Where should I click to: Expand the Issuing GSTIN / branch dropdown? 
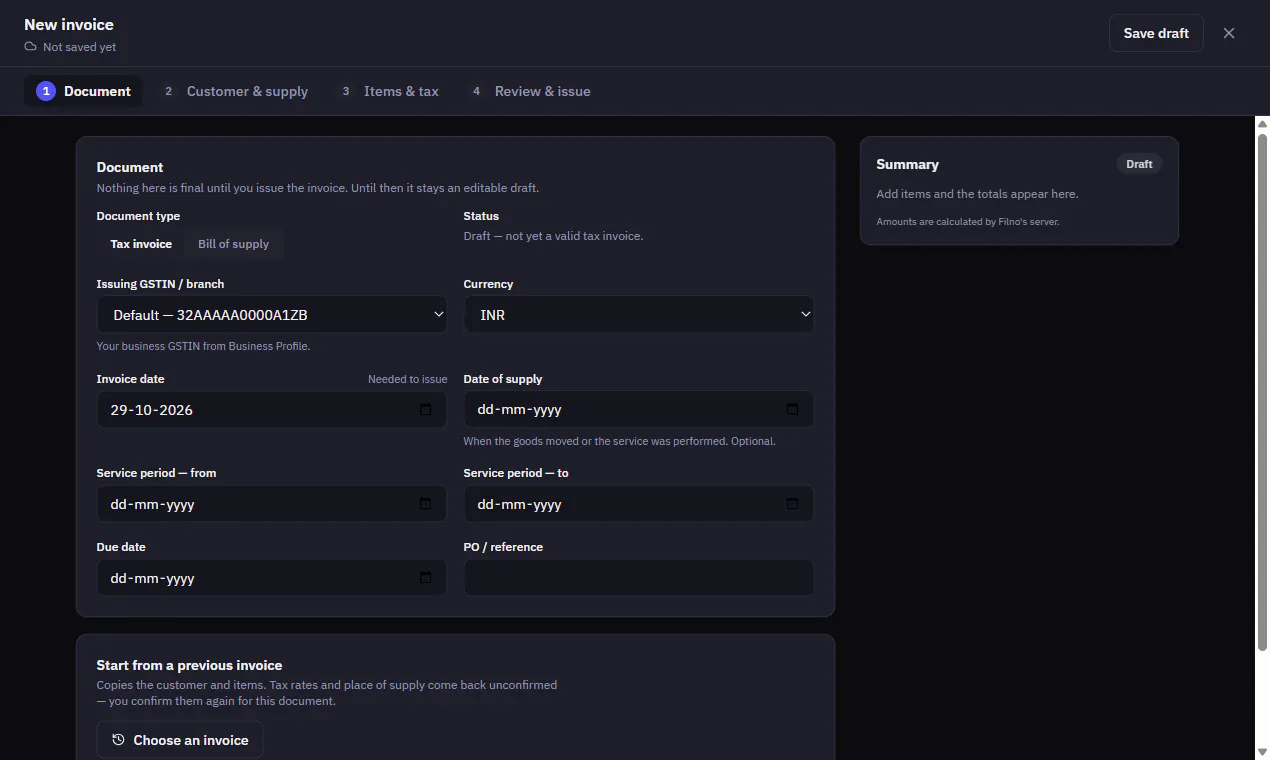(x=272, y=315)
